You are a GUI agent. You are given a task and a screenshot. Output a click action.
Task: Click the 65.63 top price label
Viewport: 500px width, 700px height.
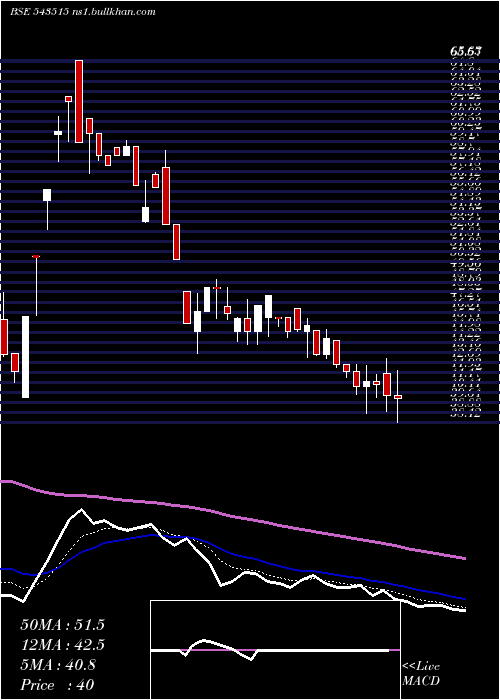(x=465, y=52)
